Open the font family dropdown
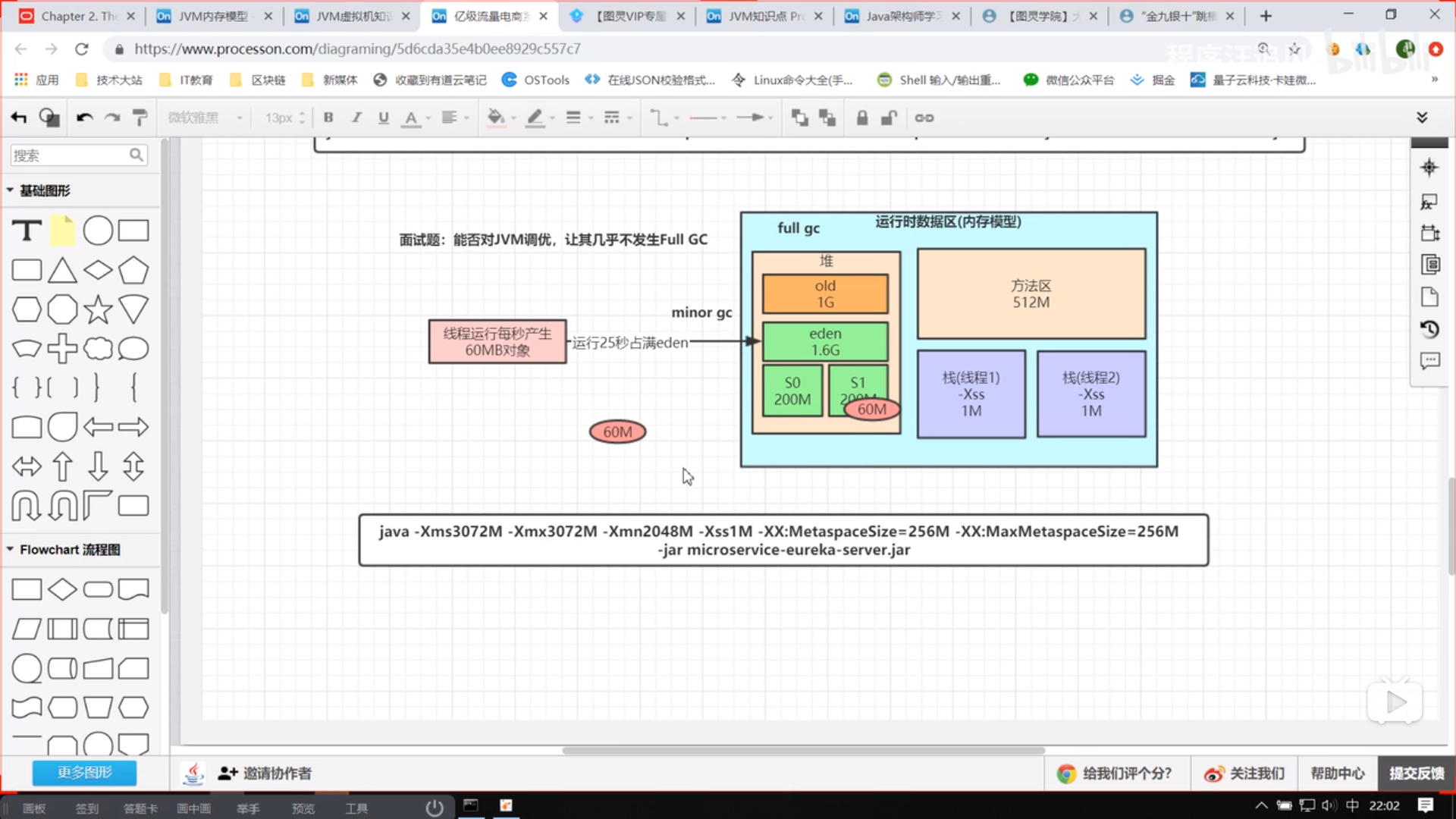Screen dimensions: 1456x819 click(205, 118)
